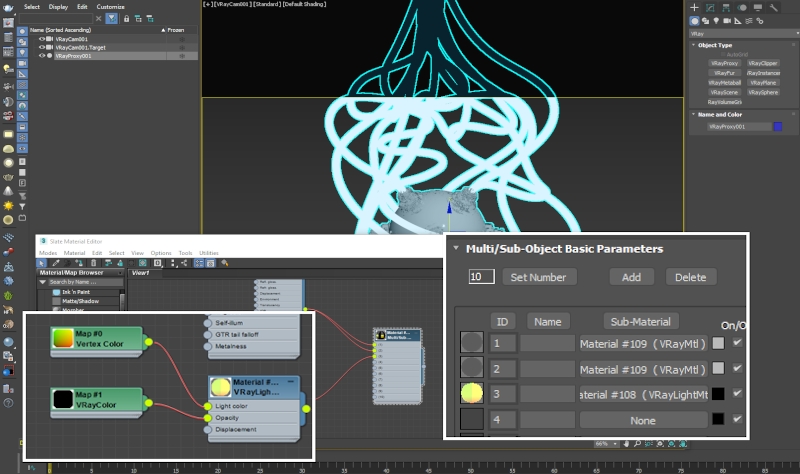The image size is (800, 474).
Task: Click the funnel filter icon in Scene Explorer
Action: point(111,18)
